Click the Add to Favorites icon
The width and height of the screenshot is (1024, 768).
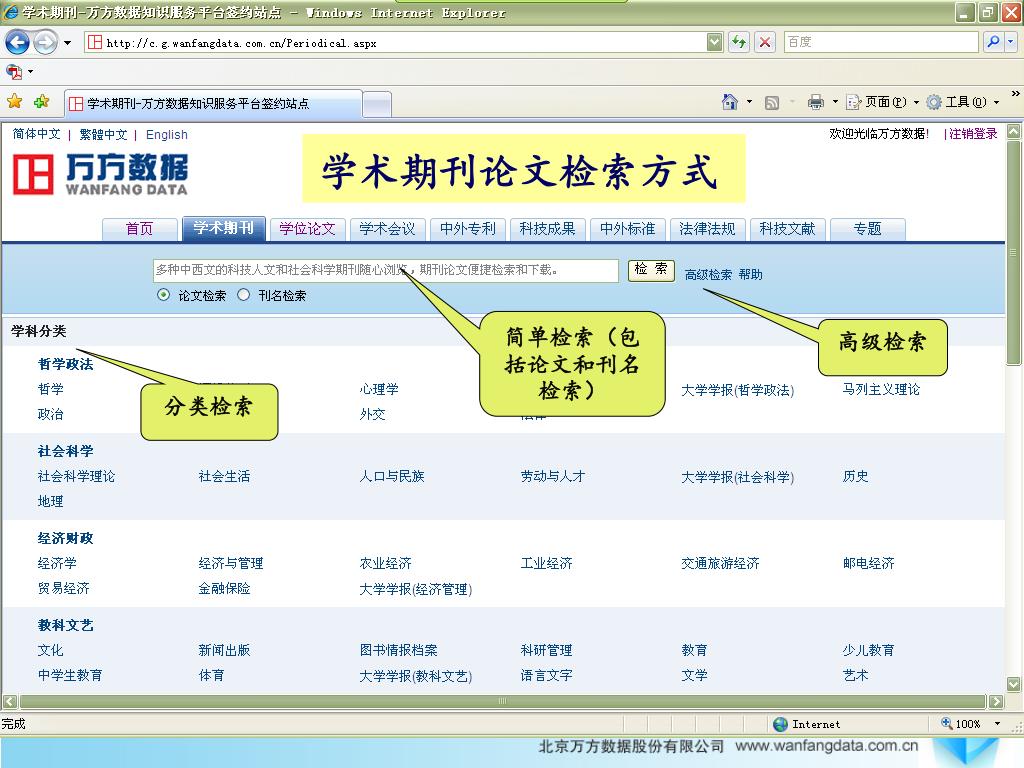pos(42,101)
